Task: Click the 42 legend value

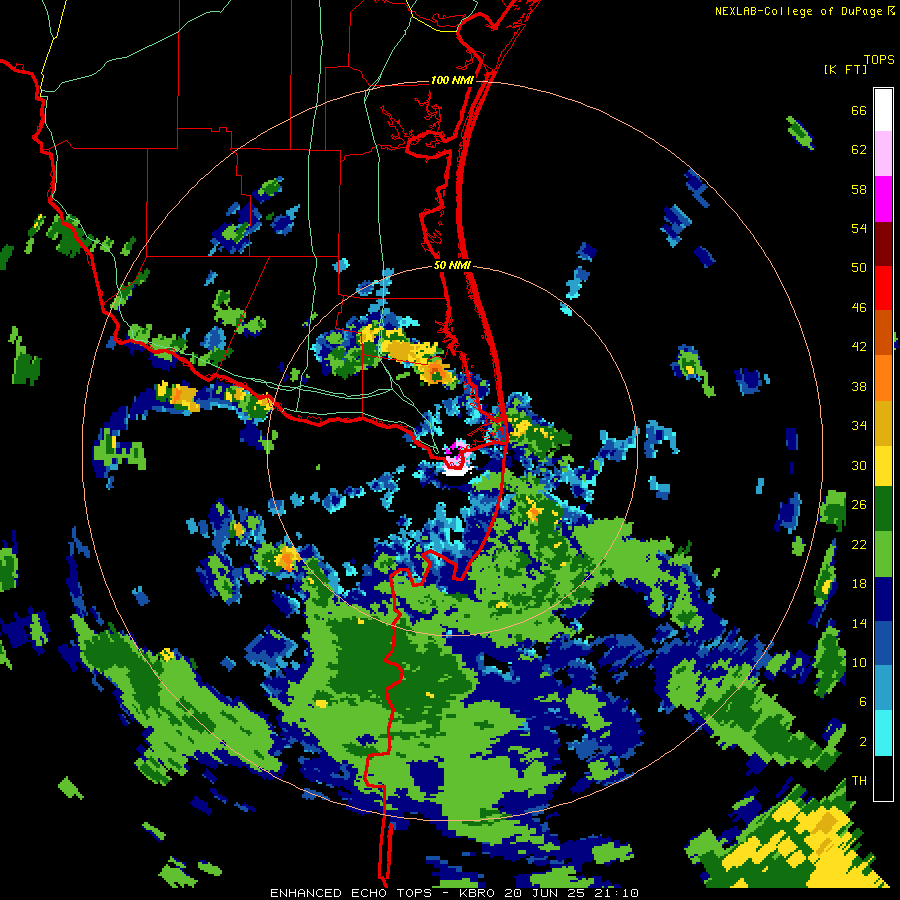Action: (859, 347)
